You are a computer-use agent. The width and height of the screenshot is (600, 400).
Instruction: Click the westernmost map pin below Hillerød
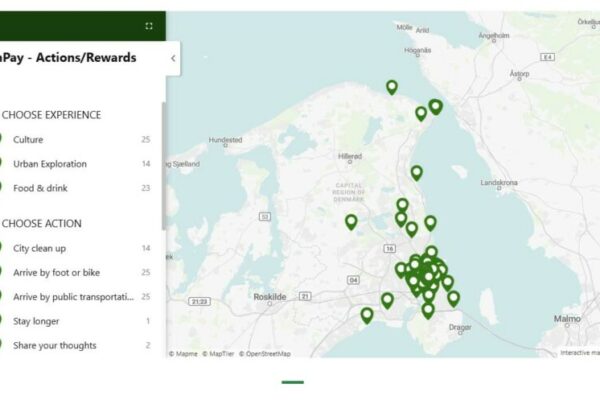(x=351, y=221)
